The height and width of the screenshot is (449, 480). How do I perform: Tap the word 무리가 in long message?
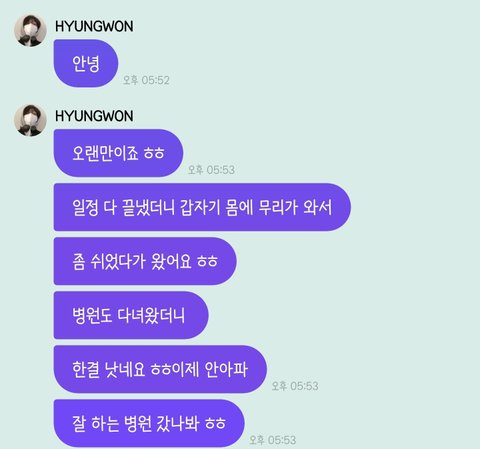[278, 207]
